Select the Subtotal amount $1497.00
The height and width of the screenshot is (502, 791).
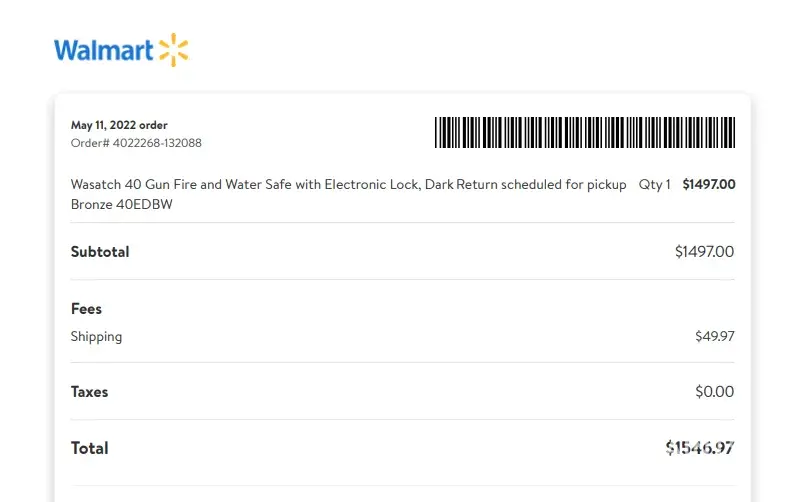(704, 252)
